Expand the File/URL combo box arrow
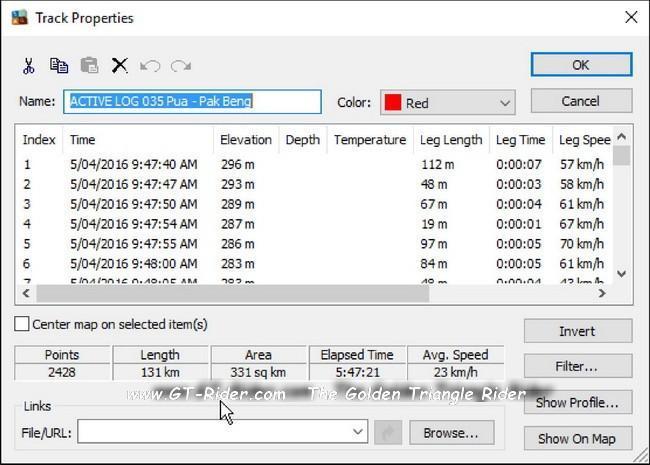 tap(359, 432)
